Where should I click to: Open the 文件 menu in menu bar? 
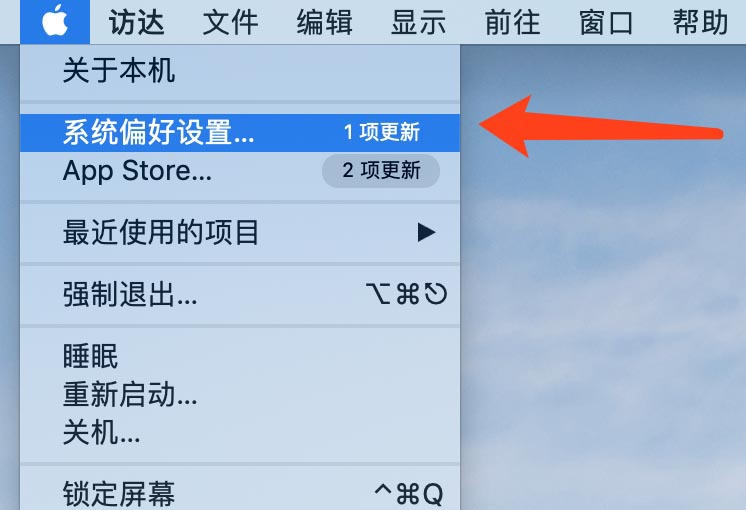click(x=230, y=22)
